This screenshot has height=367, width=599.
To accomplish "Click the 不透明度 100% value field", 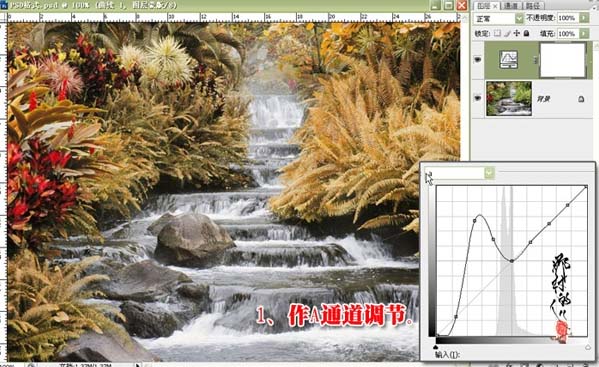I will point(568,18).
